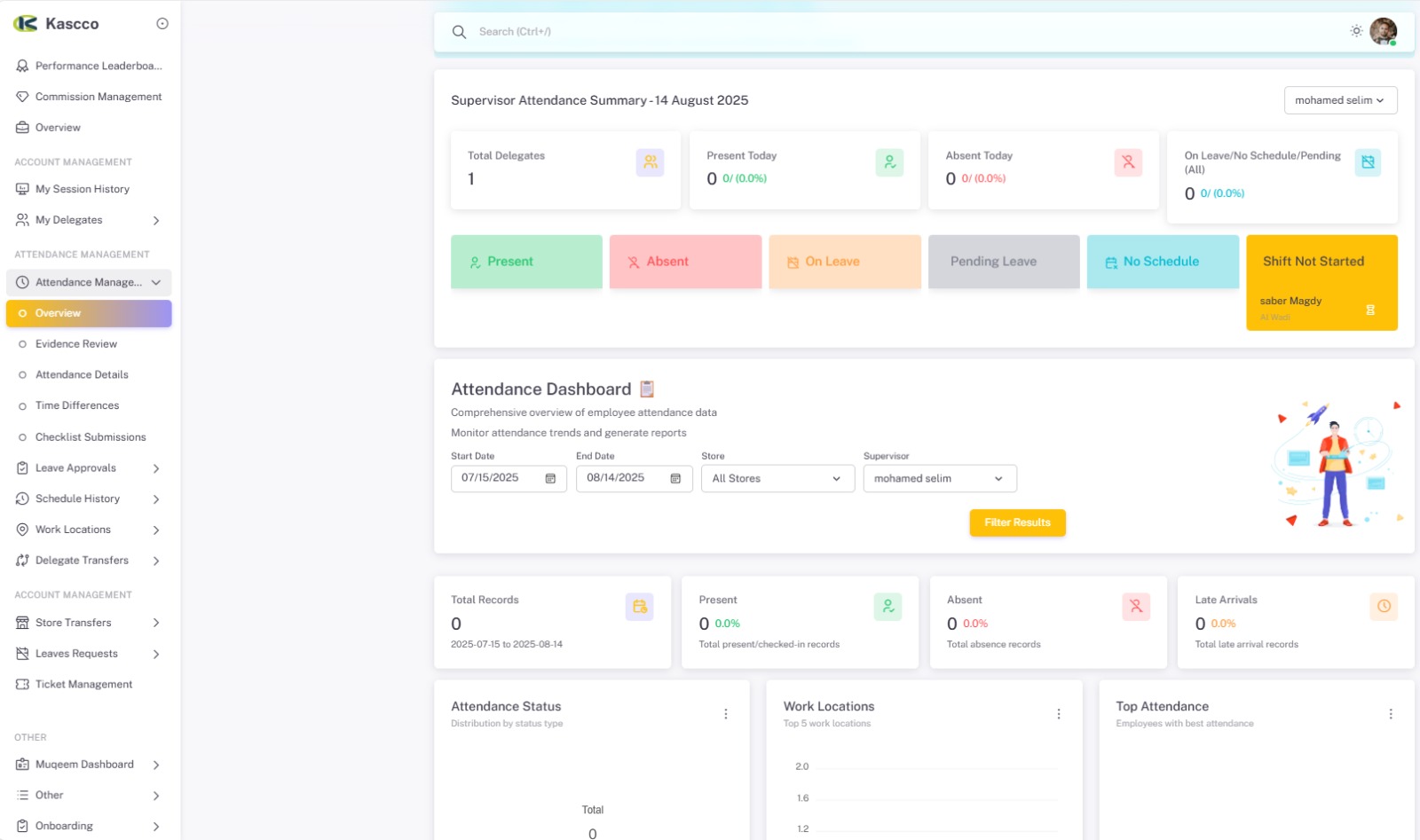
Task: Open Work Locations chart options menu
Action: (1059, 714)
